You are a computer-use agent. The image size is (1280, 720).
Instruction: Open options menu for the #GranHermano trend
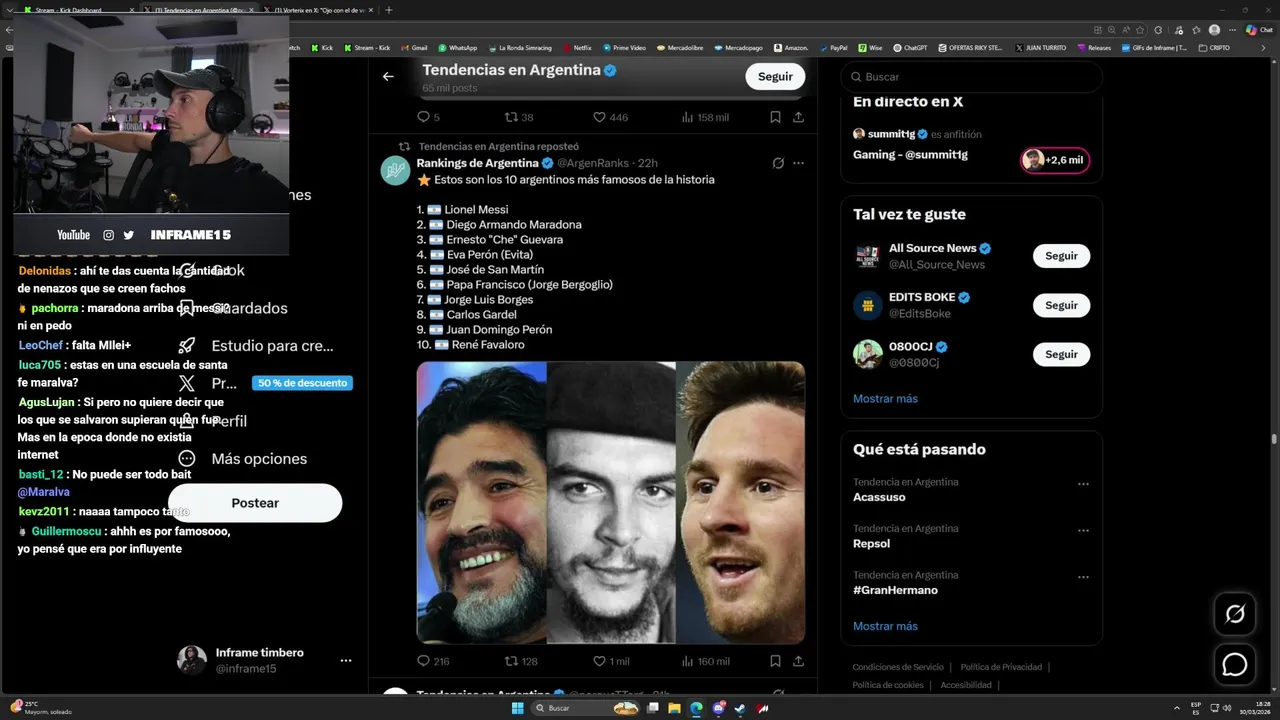click(x=1083, y=577)
